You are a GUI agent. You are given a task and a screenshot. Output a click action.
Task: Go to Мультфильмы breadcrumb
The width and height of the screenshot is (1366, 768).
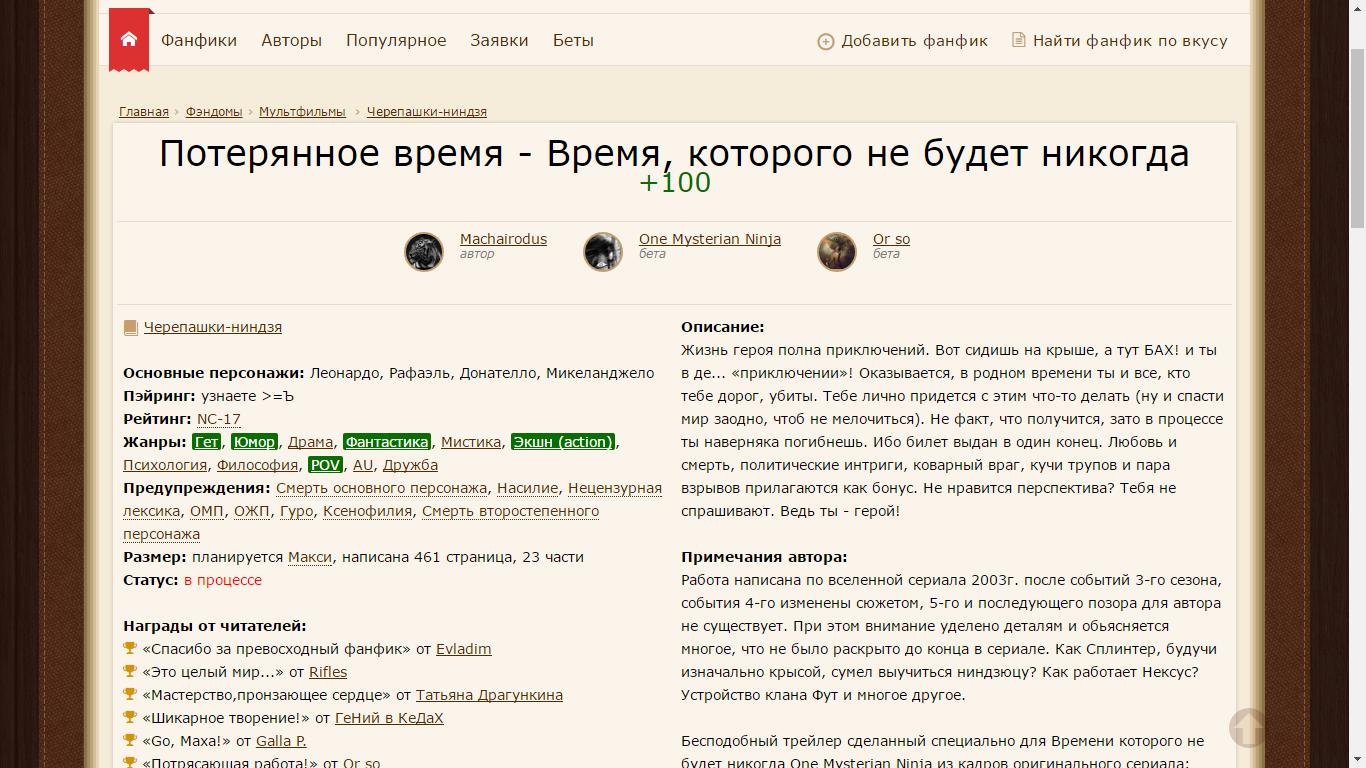click(x=302, y=112)
